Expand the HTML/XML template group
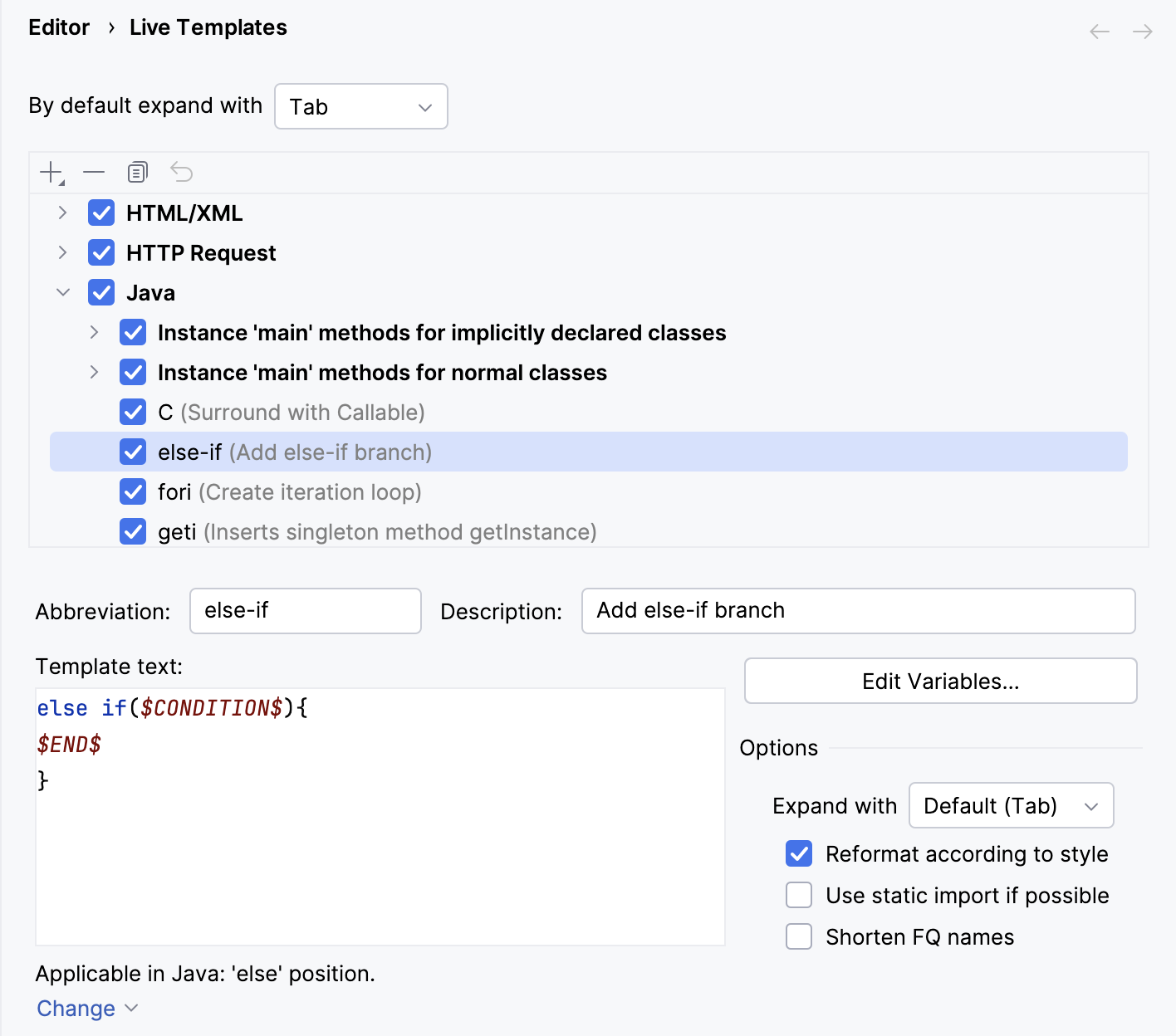The width and height of the screenshot is (1176, 1036). [x=62, y=213]
